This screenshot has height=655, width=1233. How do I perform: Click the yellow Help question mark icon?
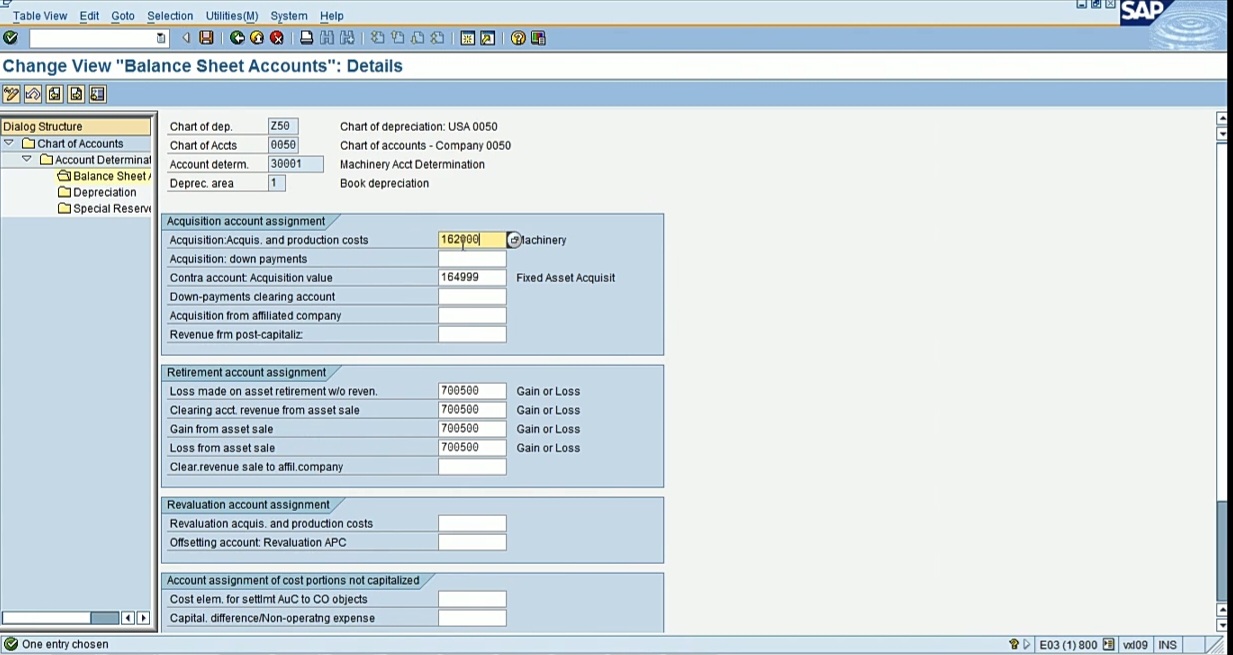pos(518,38)
